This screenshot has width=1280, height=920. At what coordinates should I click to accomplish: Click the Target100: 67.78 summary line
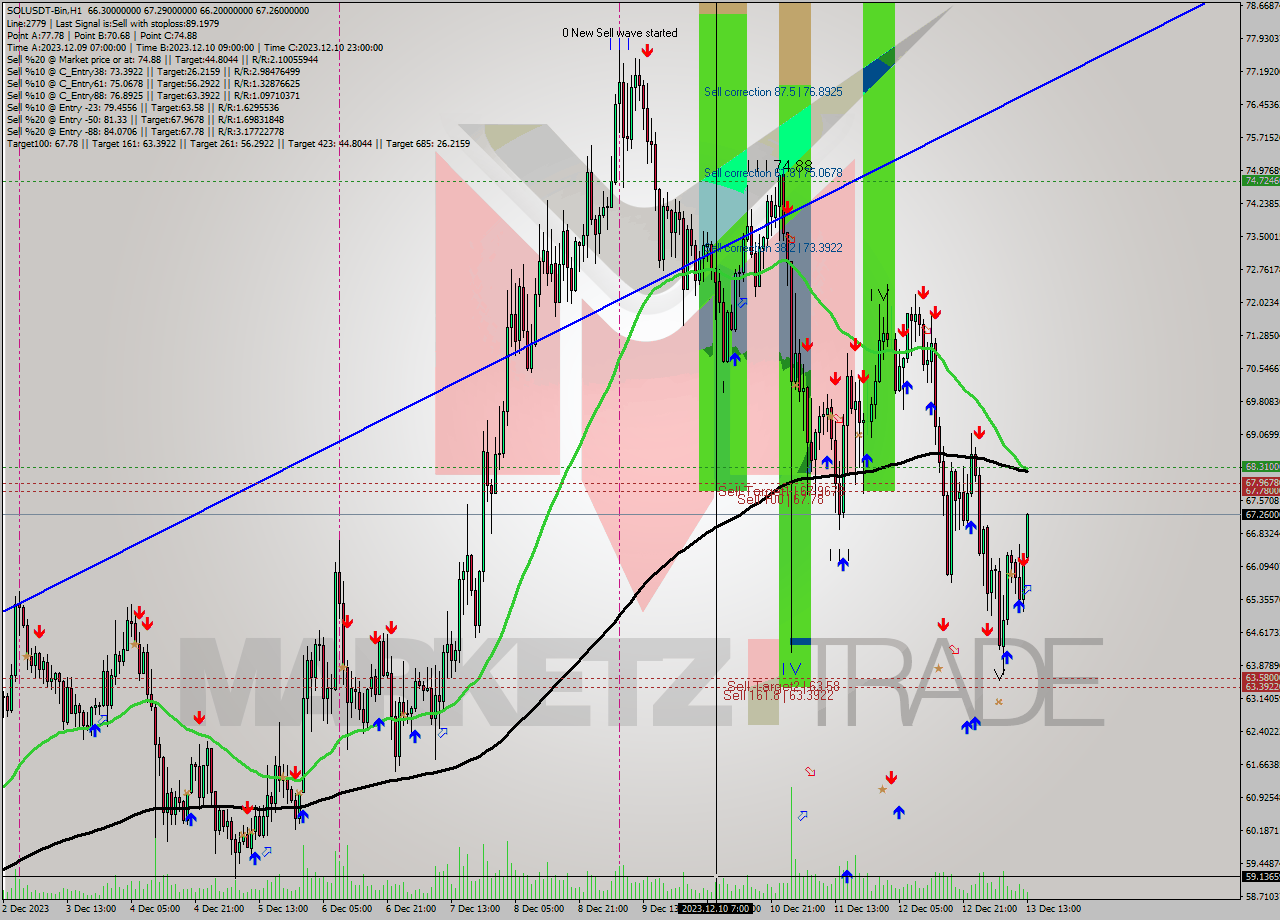238,143
